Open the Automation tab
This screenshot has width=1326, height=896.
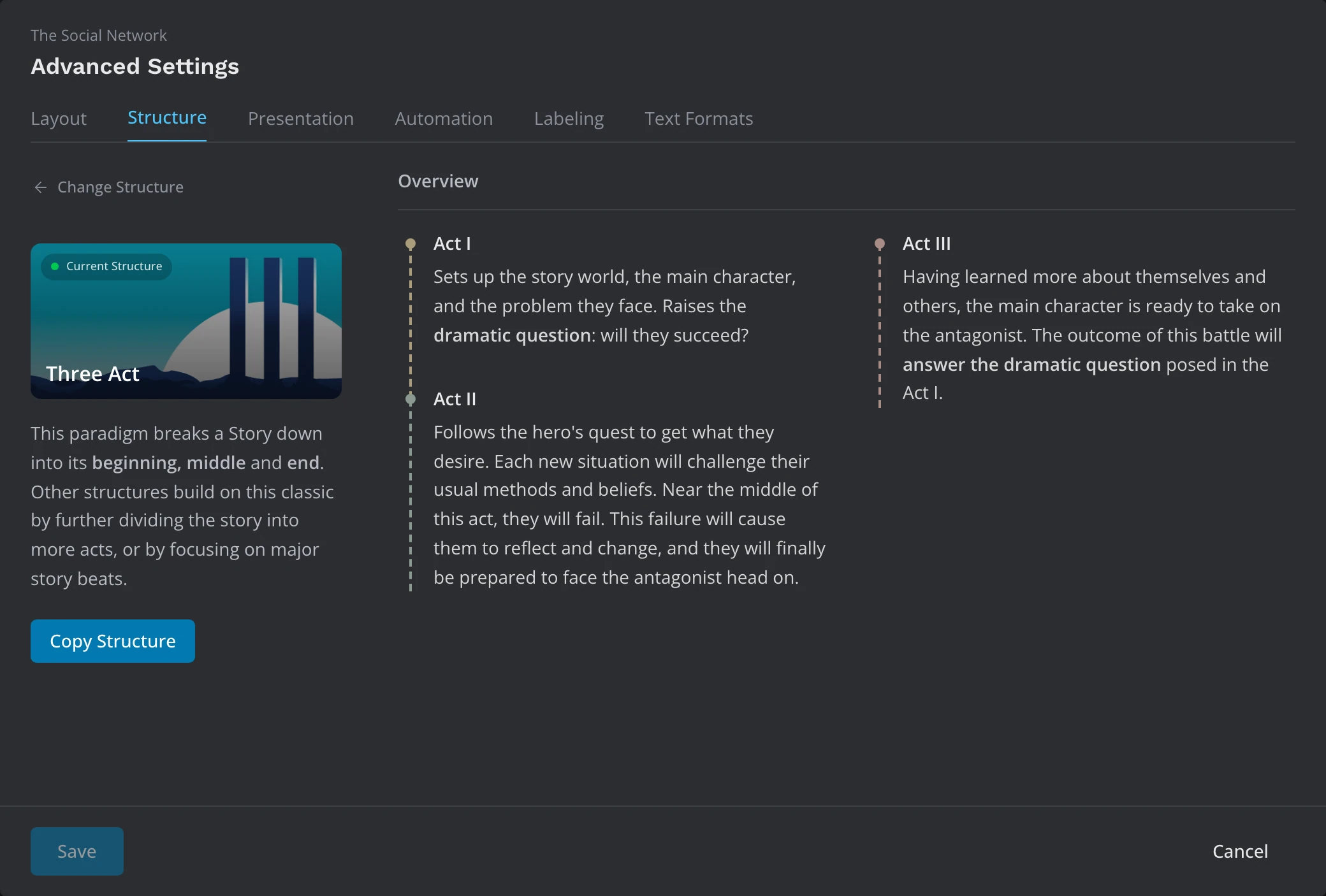pos(444,119)
